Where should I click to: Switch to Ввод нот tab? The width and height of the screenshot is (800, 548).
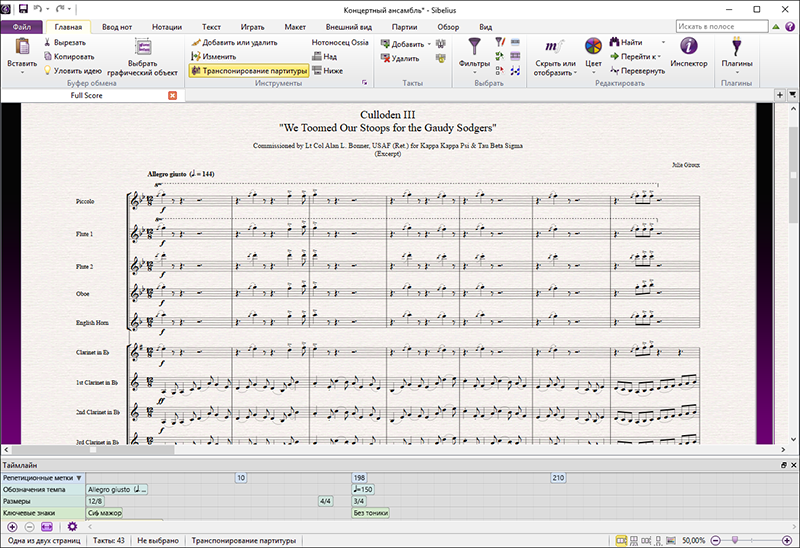point(117,27)
